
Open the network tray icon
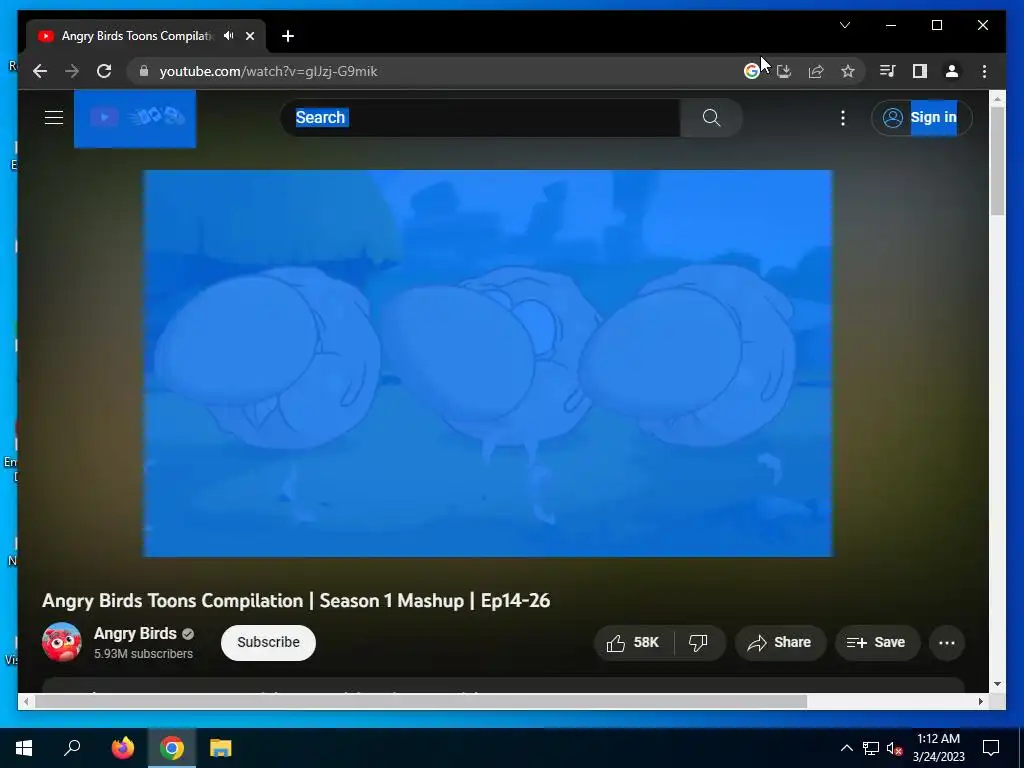click(871, 748)
